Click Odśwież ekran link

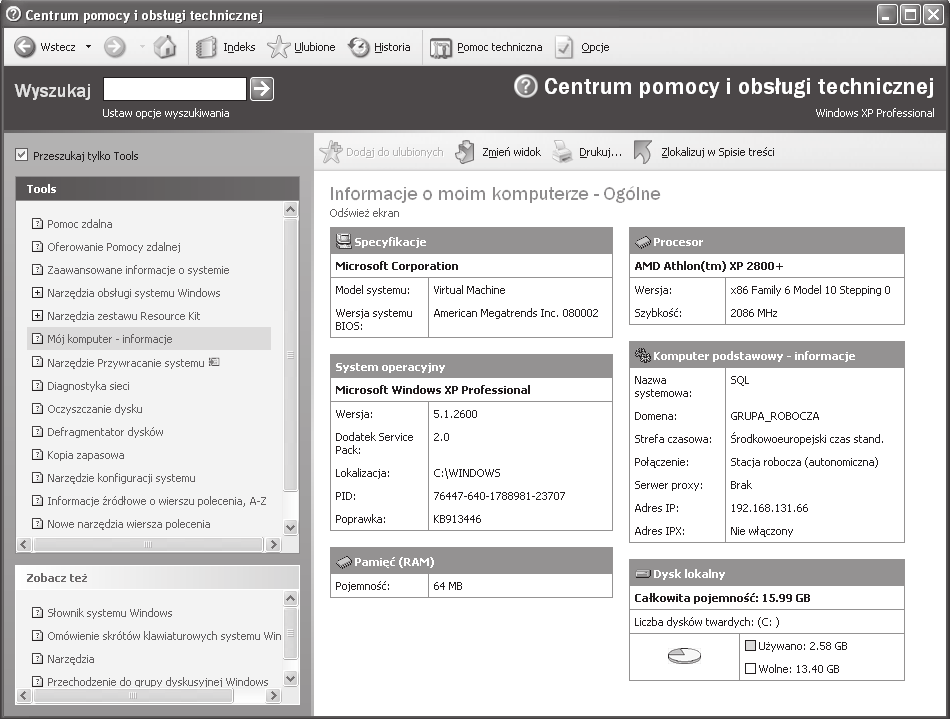[364, 213]
